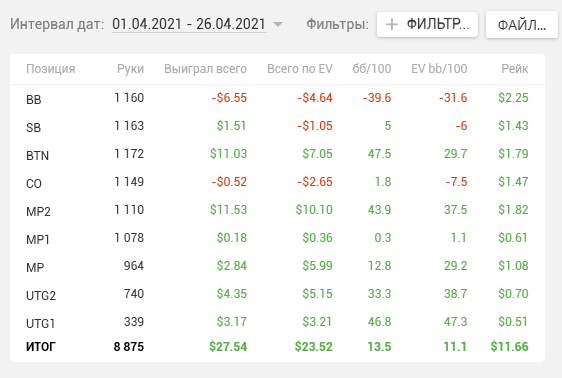The height and width of the screenshot is (378, 562).
Task: Click won amount $0.18 in MP1 row
Action: tap(232, 237)
